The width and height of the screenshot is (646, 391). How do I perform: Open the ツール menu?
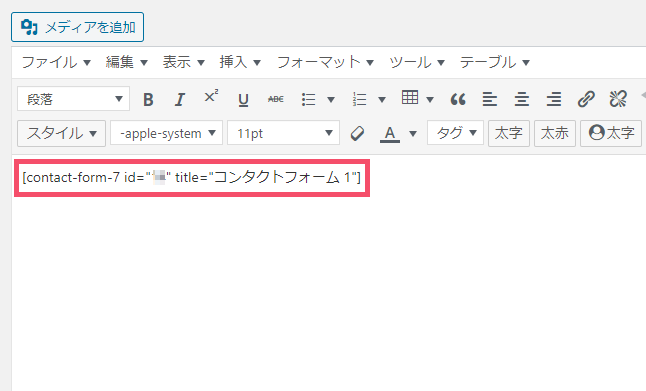pyautogui.click(x=417, y=62)
